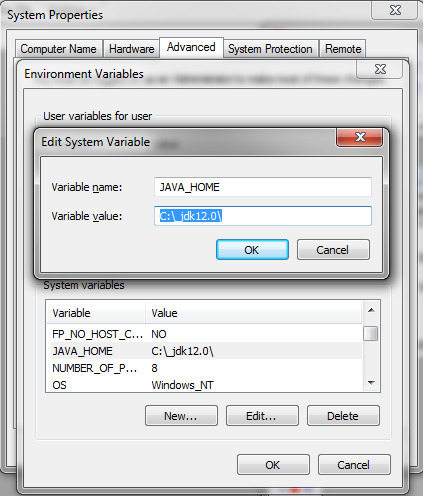Click the system variables scroll down arrow
This screenshot has width=423, height=496.
(371, 383)
